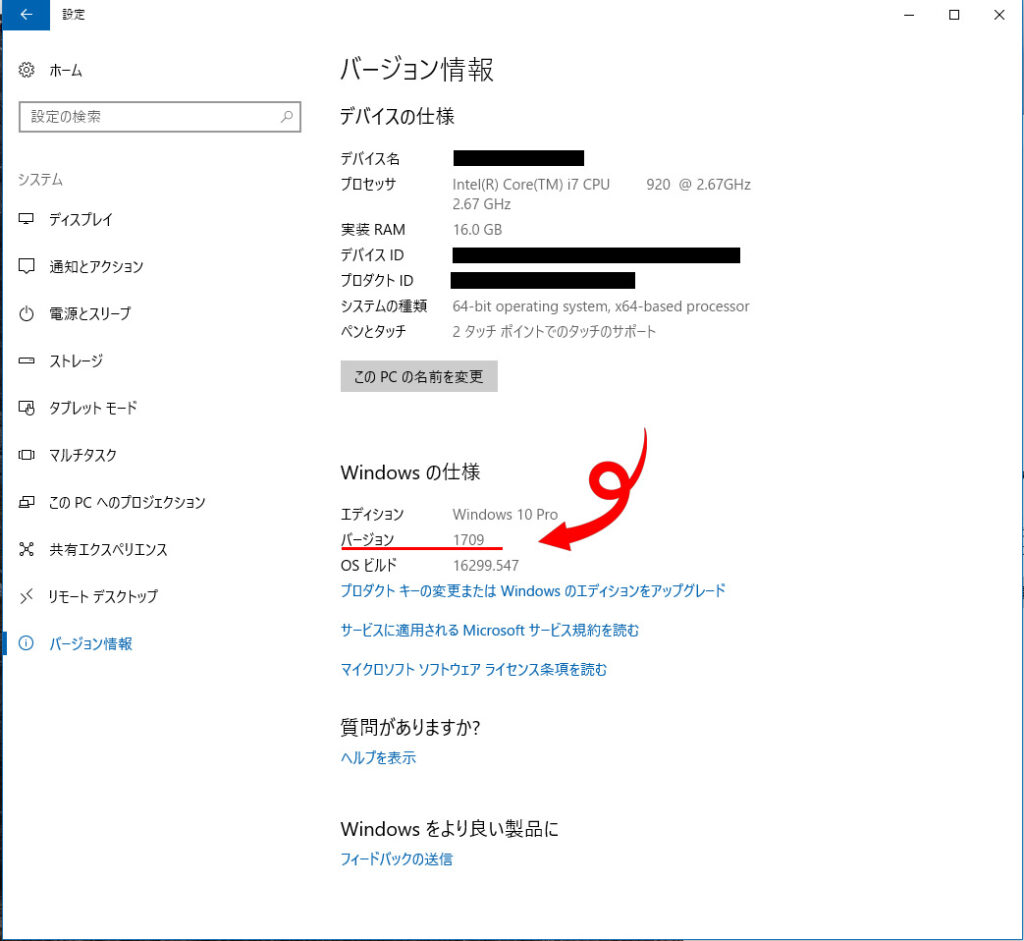Click the pen and touch support value
Image resolution: width=1024 pixels, height=941 pixels.
pyautogui.click(x=554, y=332)
